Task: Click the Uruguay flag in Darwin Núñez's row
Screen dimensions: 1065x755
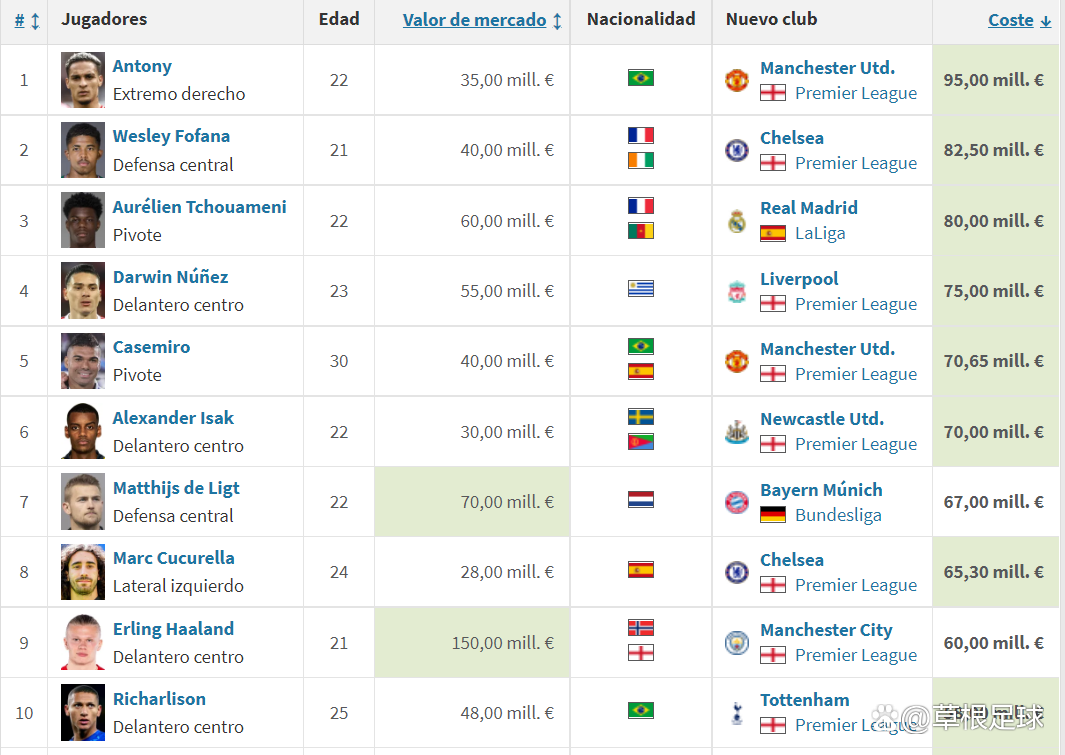Action: click(641, 289)
